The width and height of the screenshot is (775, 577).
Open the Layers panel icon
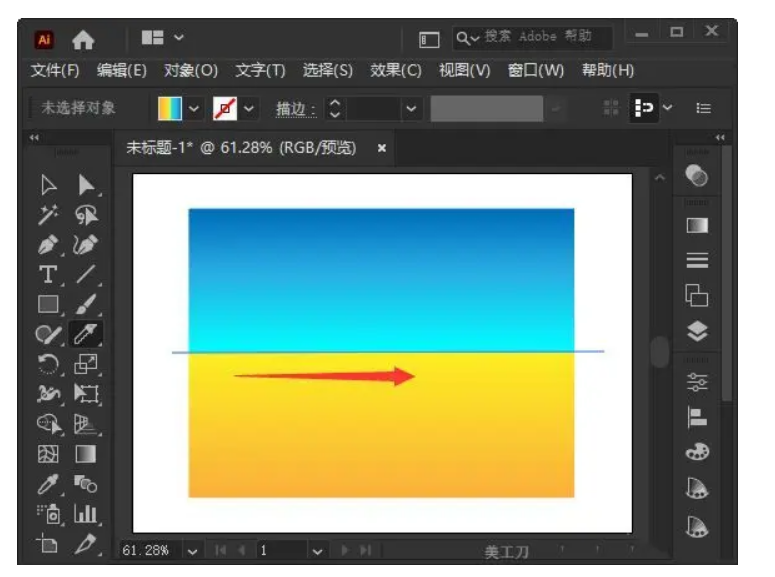tap(697, 331)
